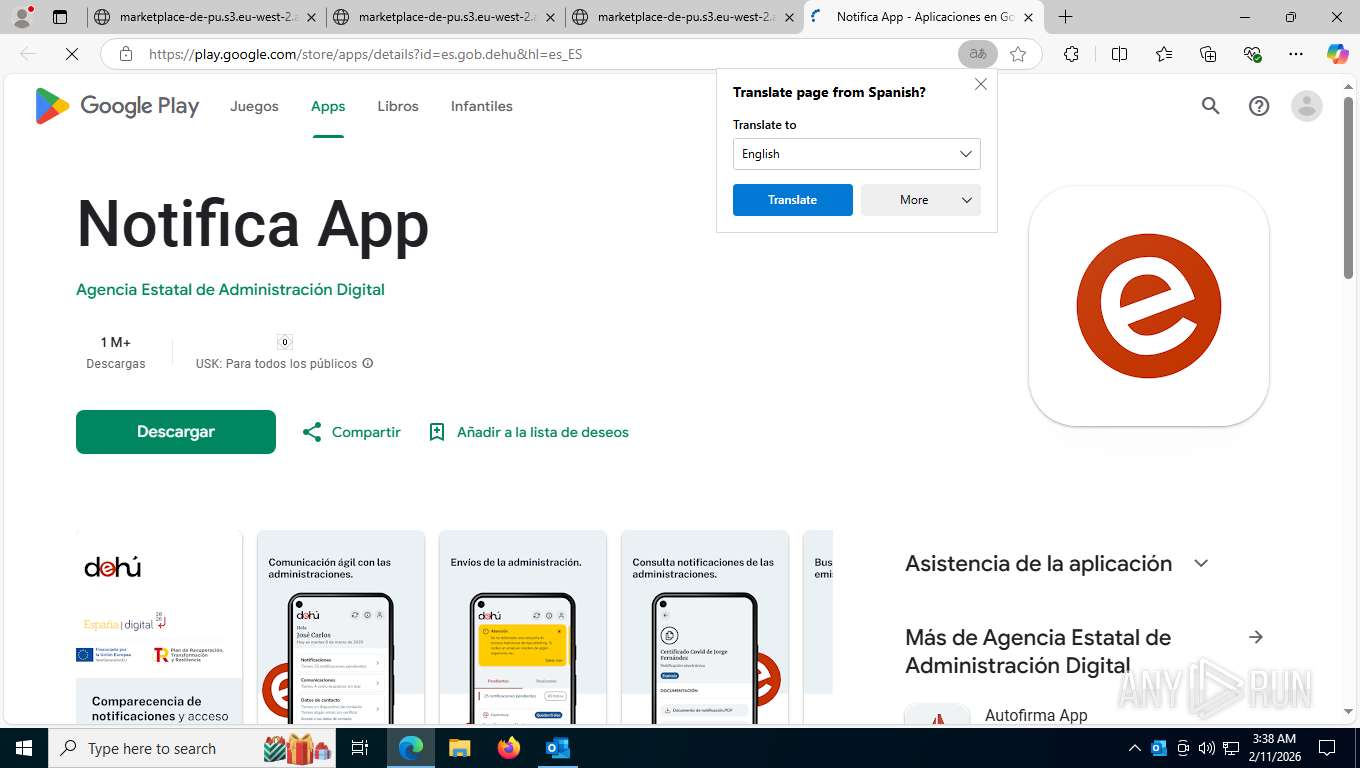The image size is (1360, 768).
Task: Open the Autofirma App entry
Action: (1036, 715)
